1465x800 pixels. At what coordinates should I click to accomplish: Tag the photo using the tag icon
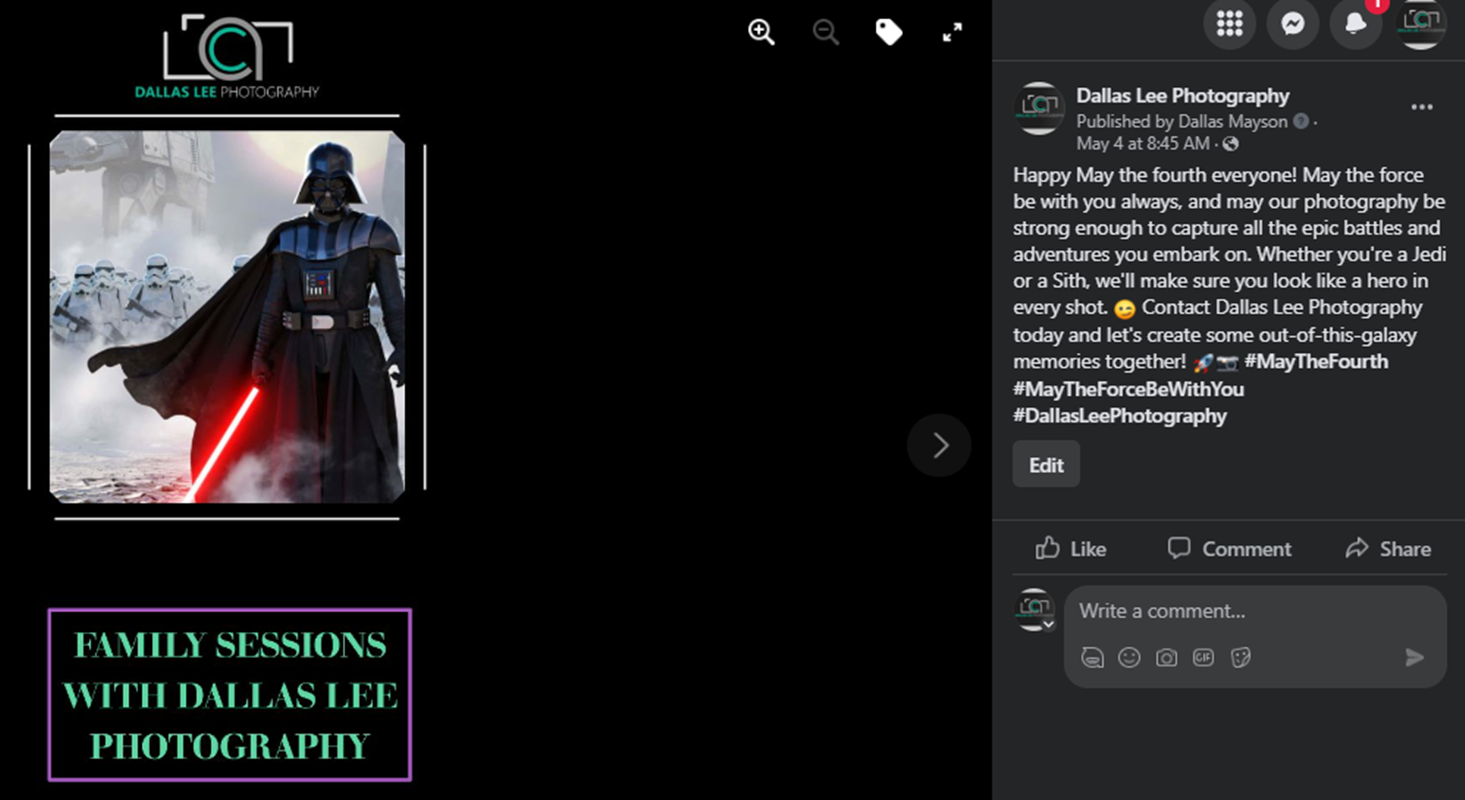click(x=889, y=32)
